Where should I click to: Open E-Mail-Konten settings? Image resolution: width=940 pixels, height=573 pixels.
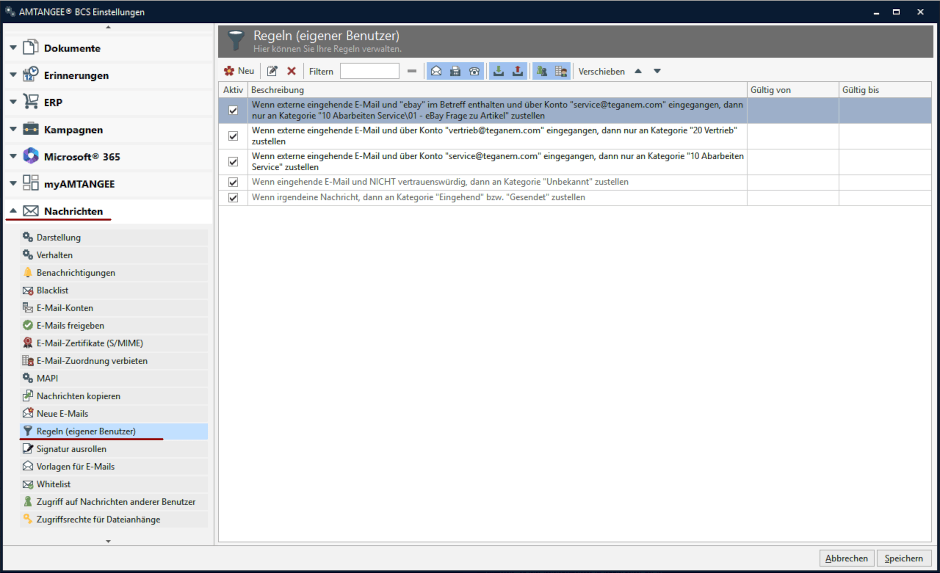click(65, 308)
